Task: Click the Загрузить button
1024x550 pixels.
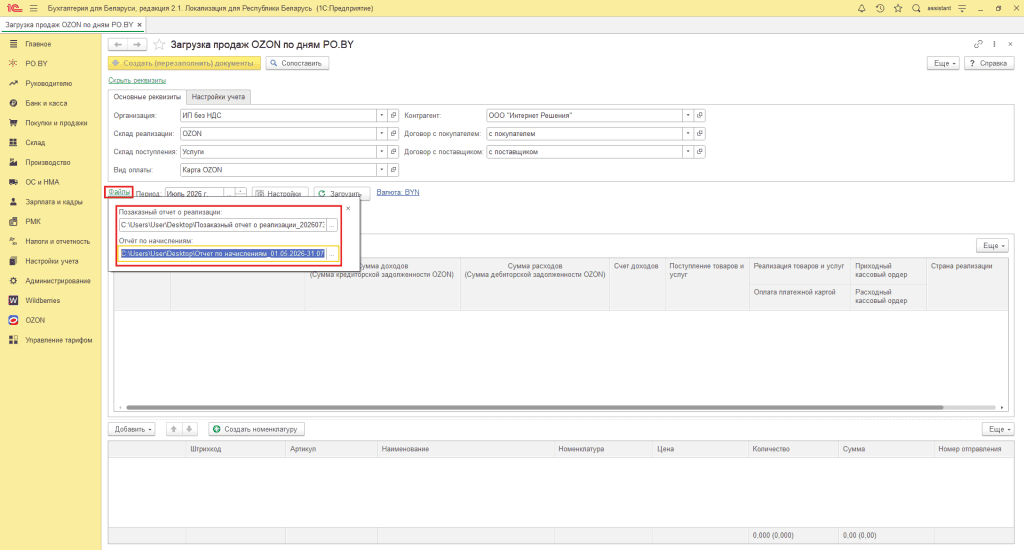Action: pyautogui.click(x=342, y=193)
